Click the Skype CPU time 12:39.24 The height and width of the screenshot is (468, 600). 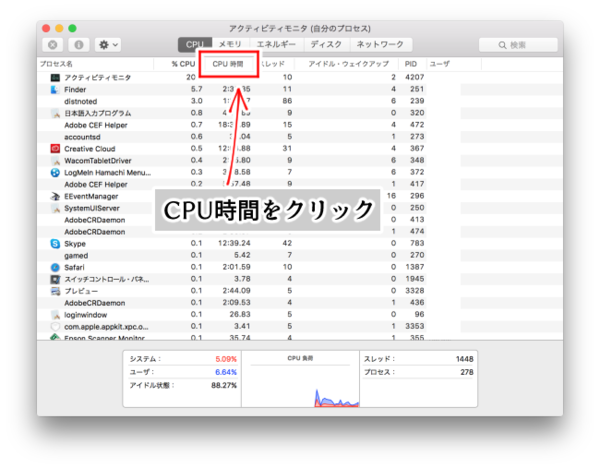[234, 243]
